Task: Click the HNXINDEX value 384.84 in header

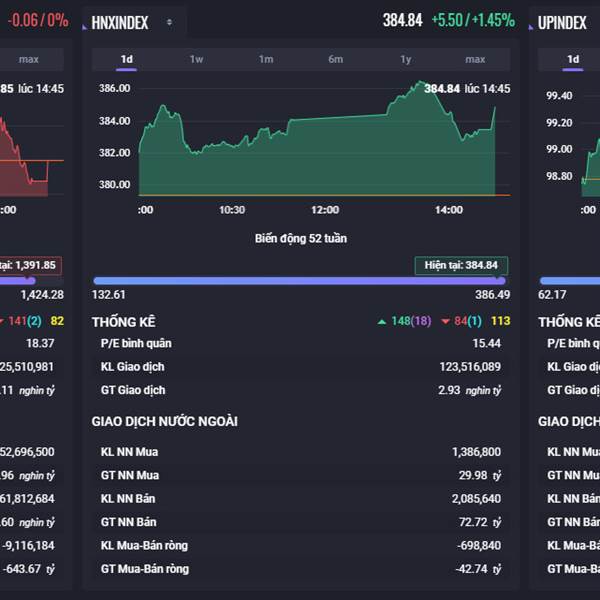Action: (403, 20)
